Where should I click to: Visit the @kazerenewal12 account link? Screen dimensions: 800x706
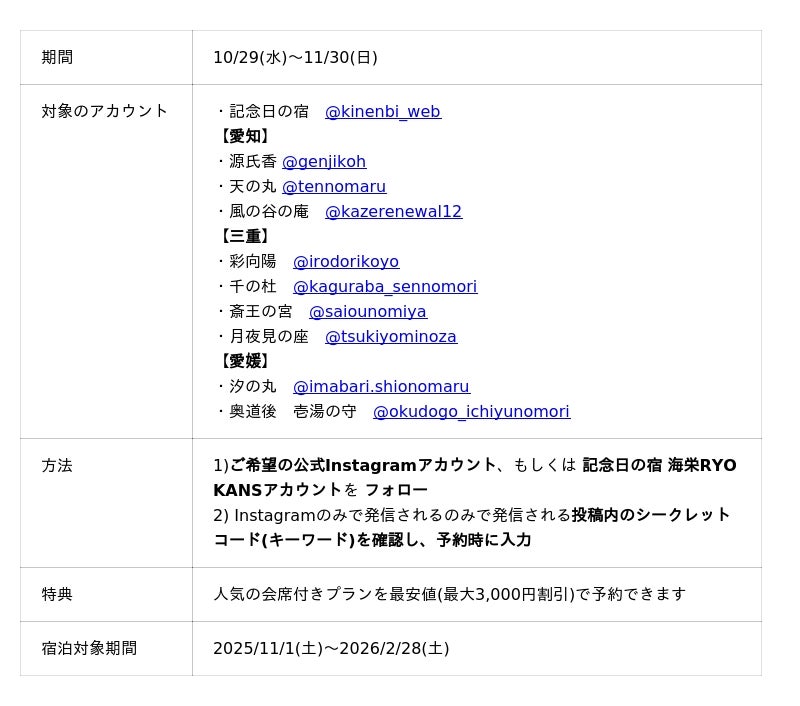pyautogui.click(x=393, y=212)
